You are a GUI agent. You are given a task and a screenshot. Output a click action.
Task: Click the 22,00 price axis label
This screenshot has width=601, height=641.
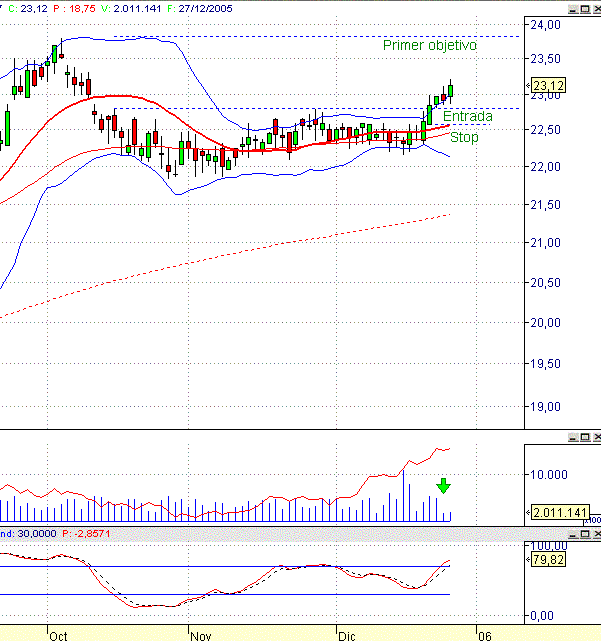tap(545, 167)
